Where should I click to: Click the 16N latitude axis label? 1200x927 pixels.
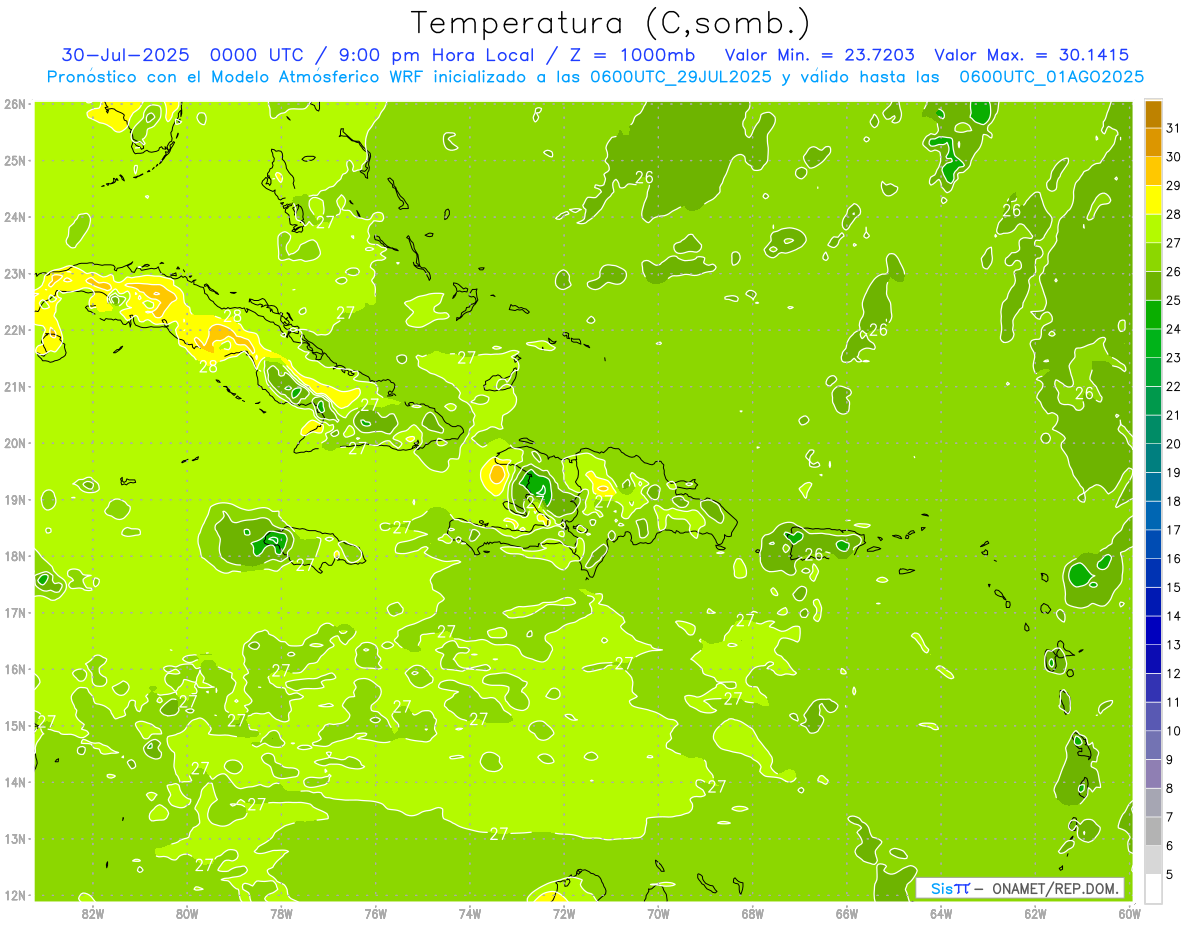(15, 669)
